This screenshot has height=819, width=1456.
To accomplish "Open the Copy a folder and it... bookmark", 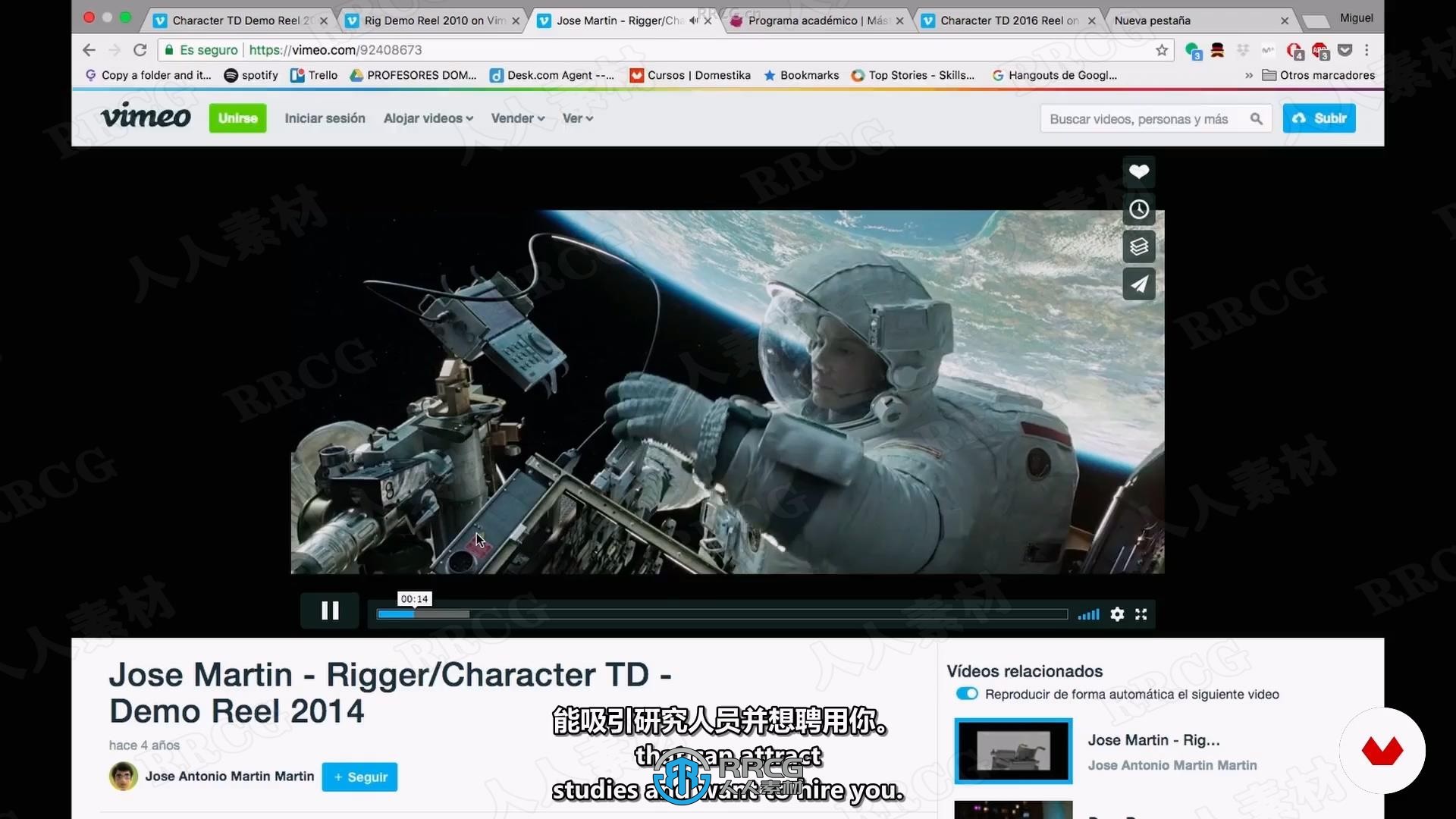I will 149,75.
